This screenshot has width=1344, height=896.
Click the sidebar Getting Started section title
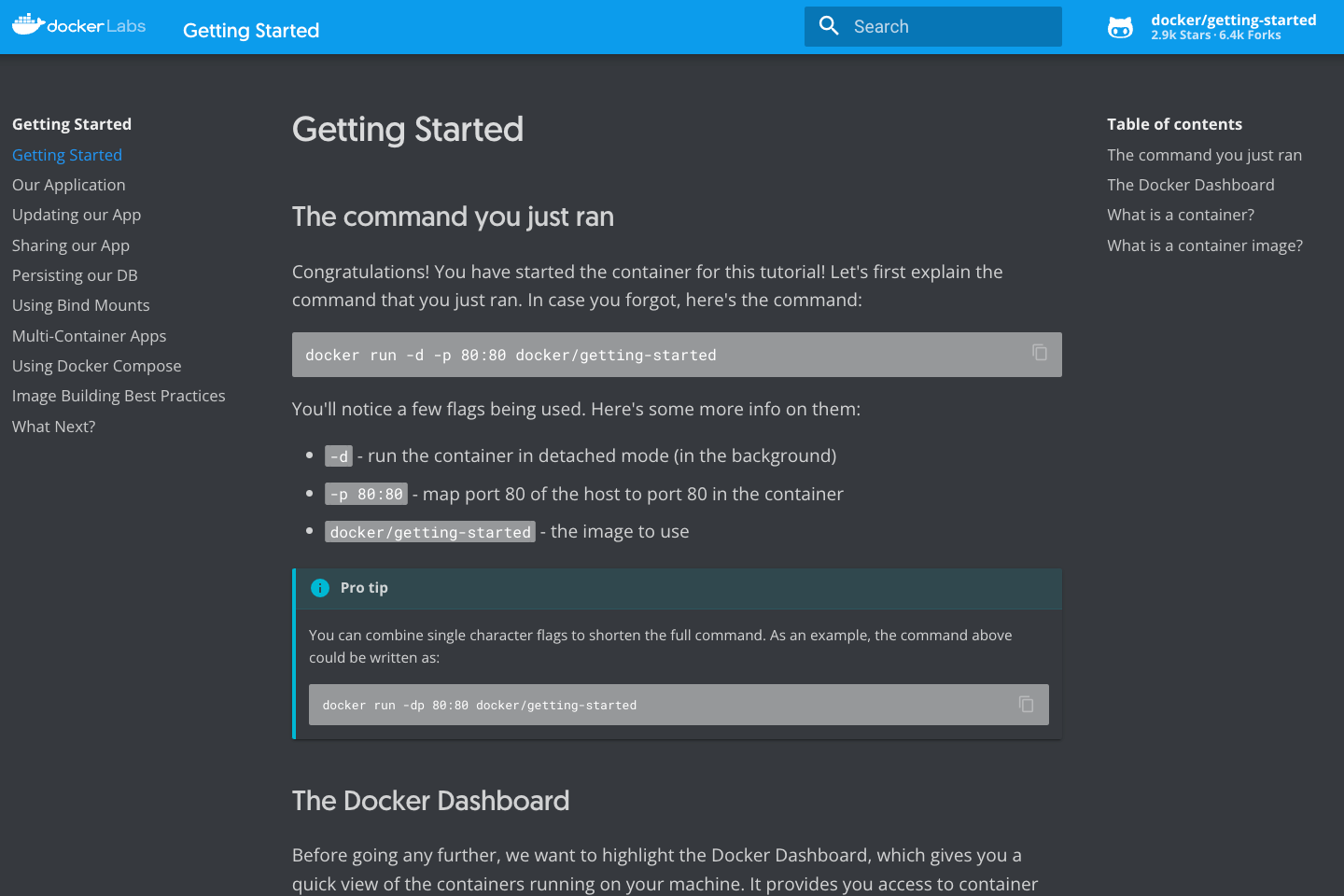point(72,124)
